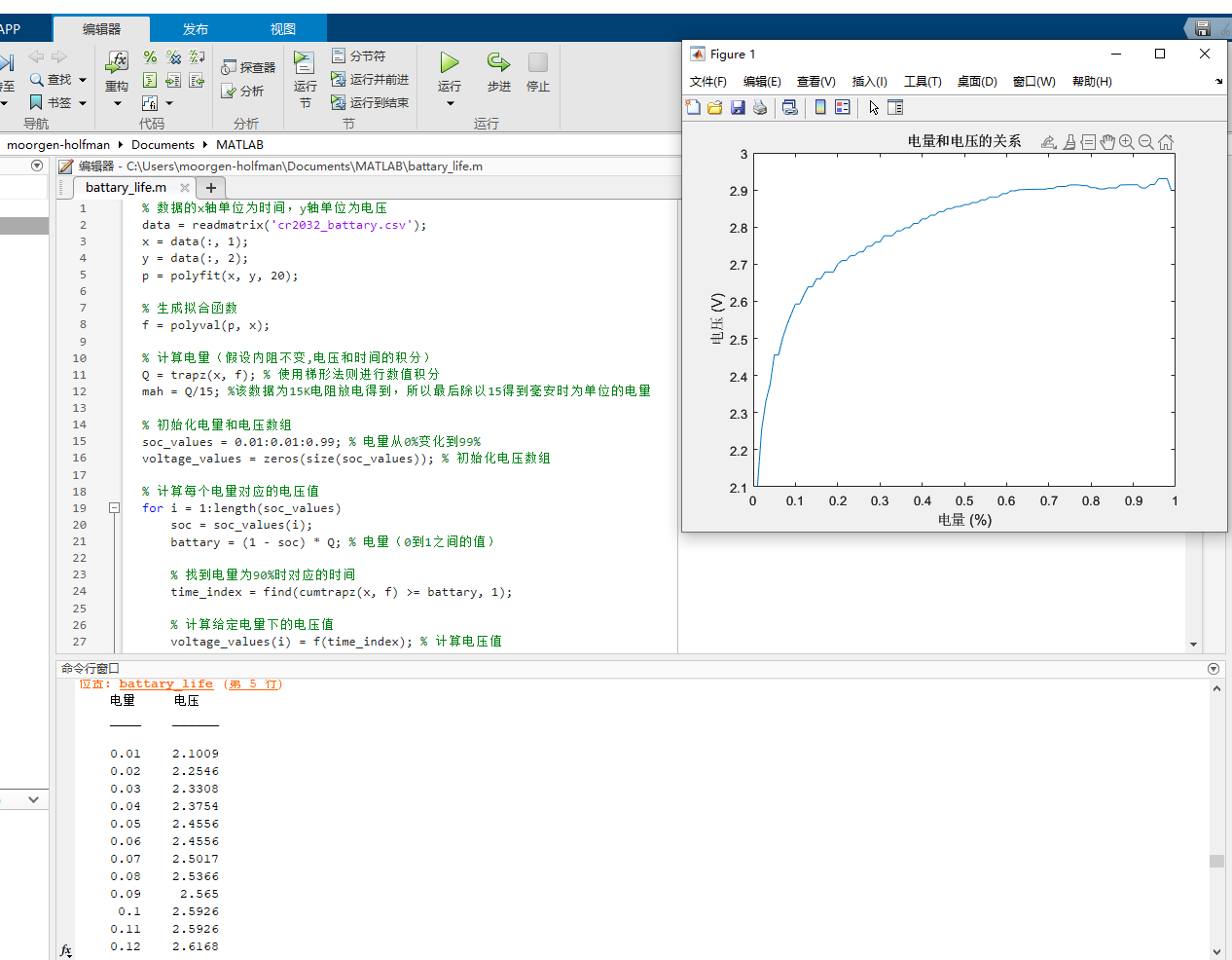Select the data tips tool above the plot
The width and height of the screenshot is (1232, 960).
click(x=1088, y=142)
